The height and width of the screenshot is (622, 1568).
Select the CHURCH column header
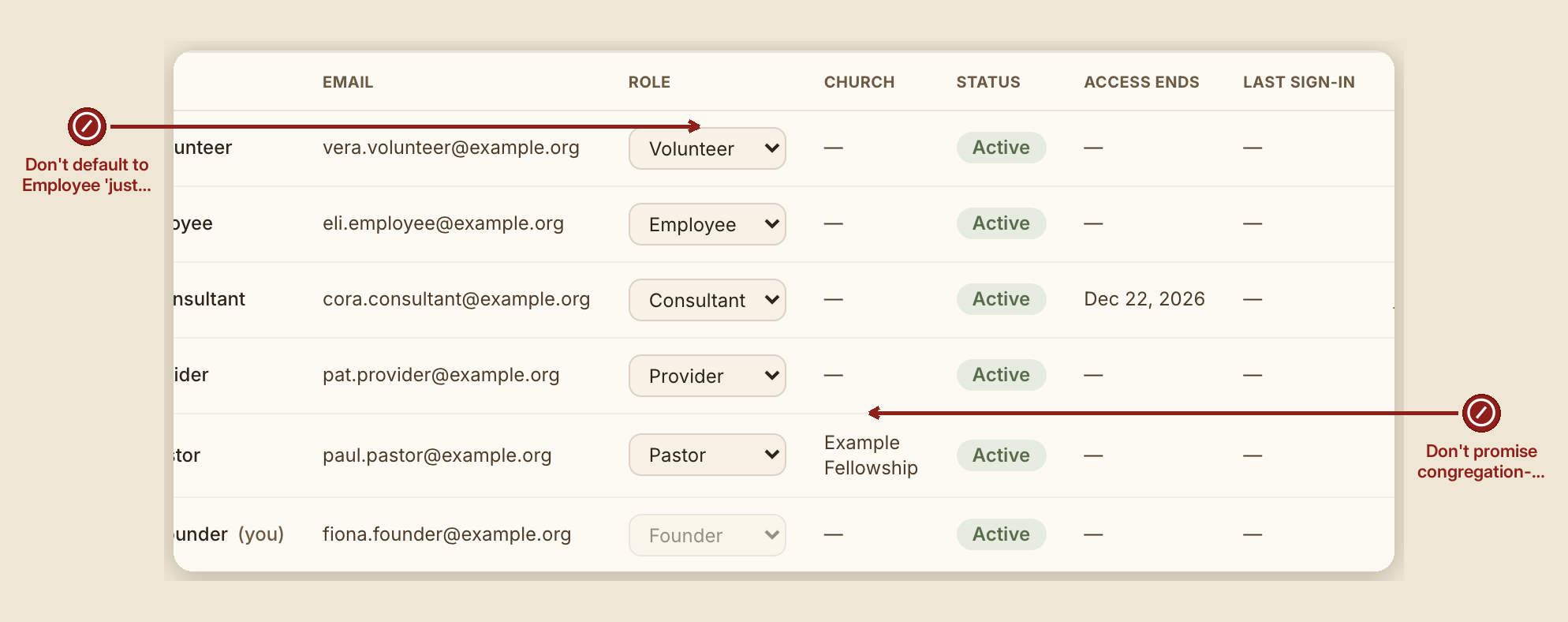[859, 82]
